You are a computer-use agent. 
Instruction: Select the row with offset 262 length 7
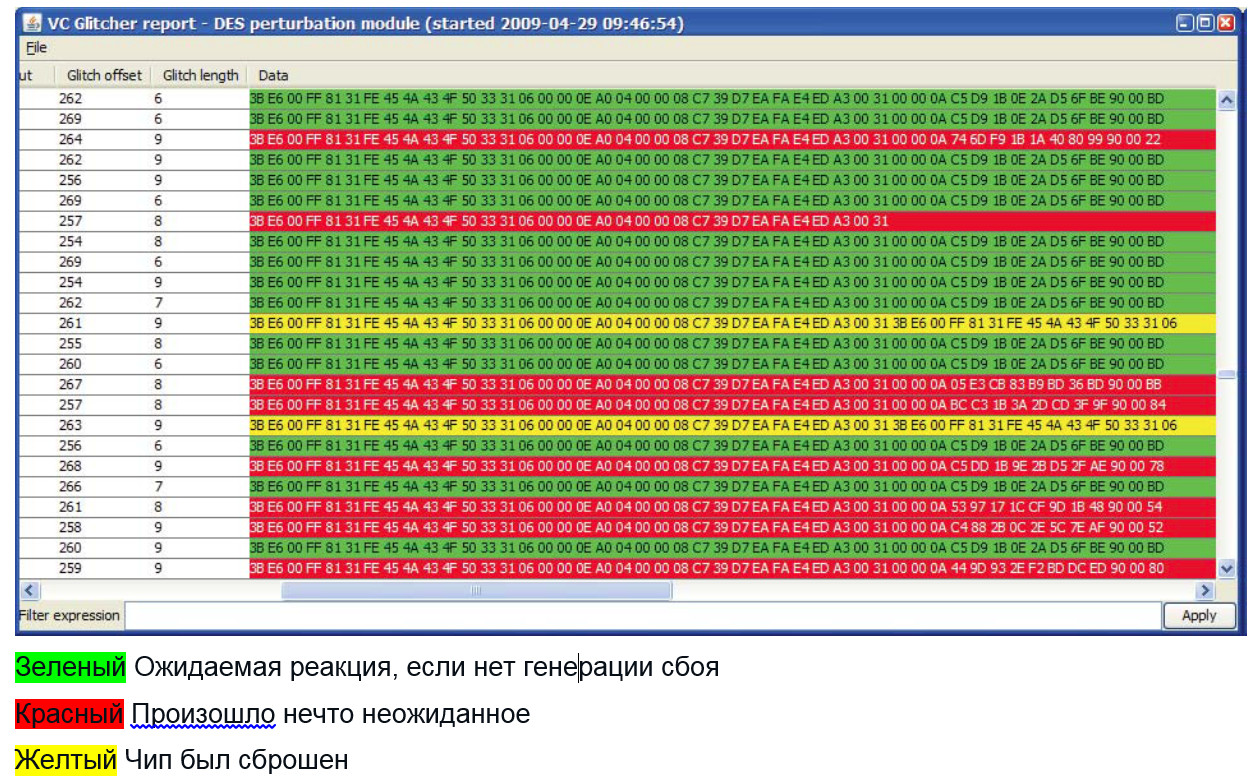[617, 302]
